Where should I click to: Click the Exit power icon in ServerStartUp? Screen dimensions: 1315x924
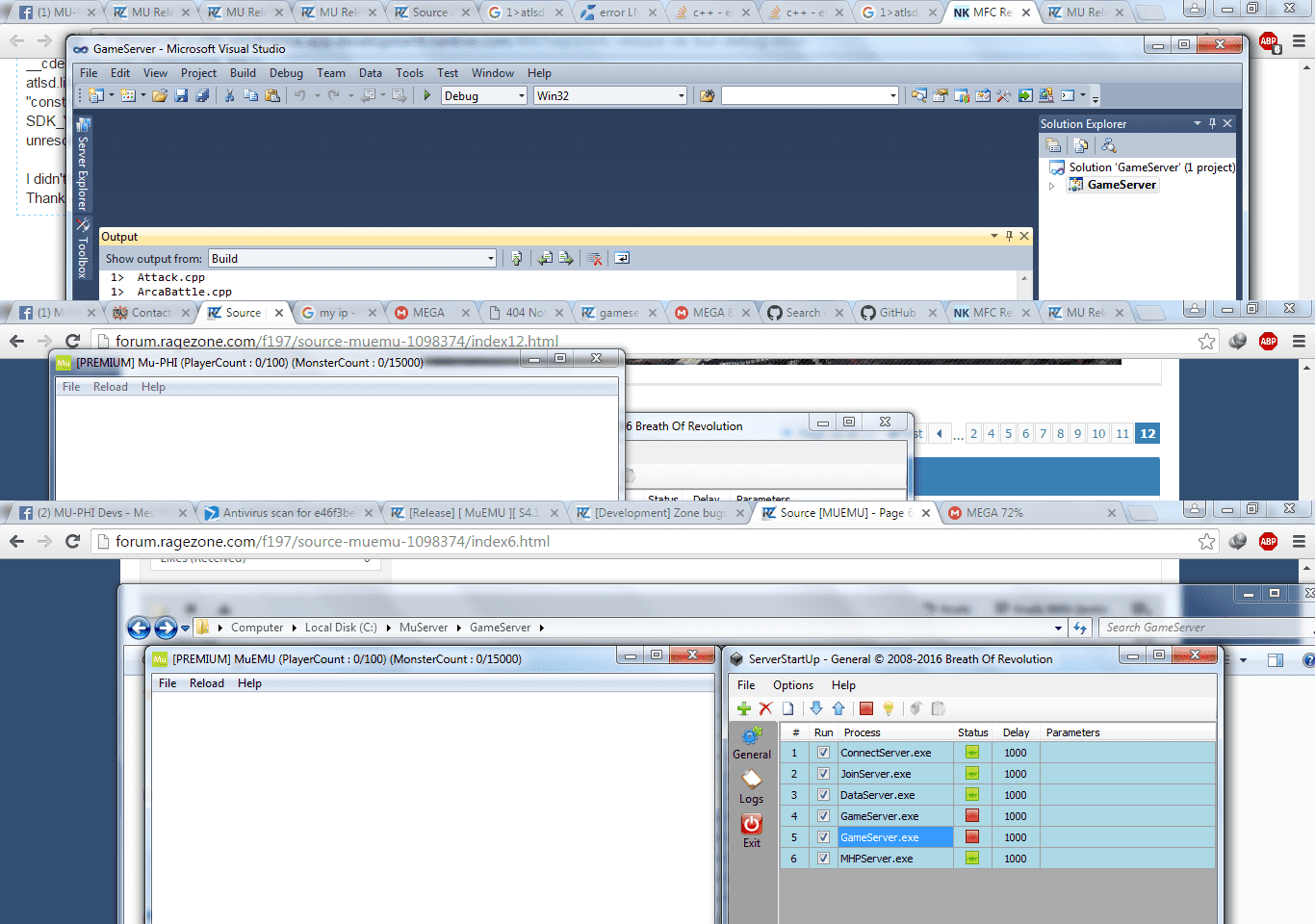tap(752, 831)
